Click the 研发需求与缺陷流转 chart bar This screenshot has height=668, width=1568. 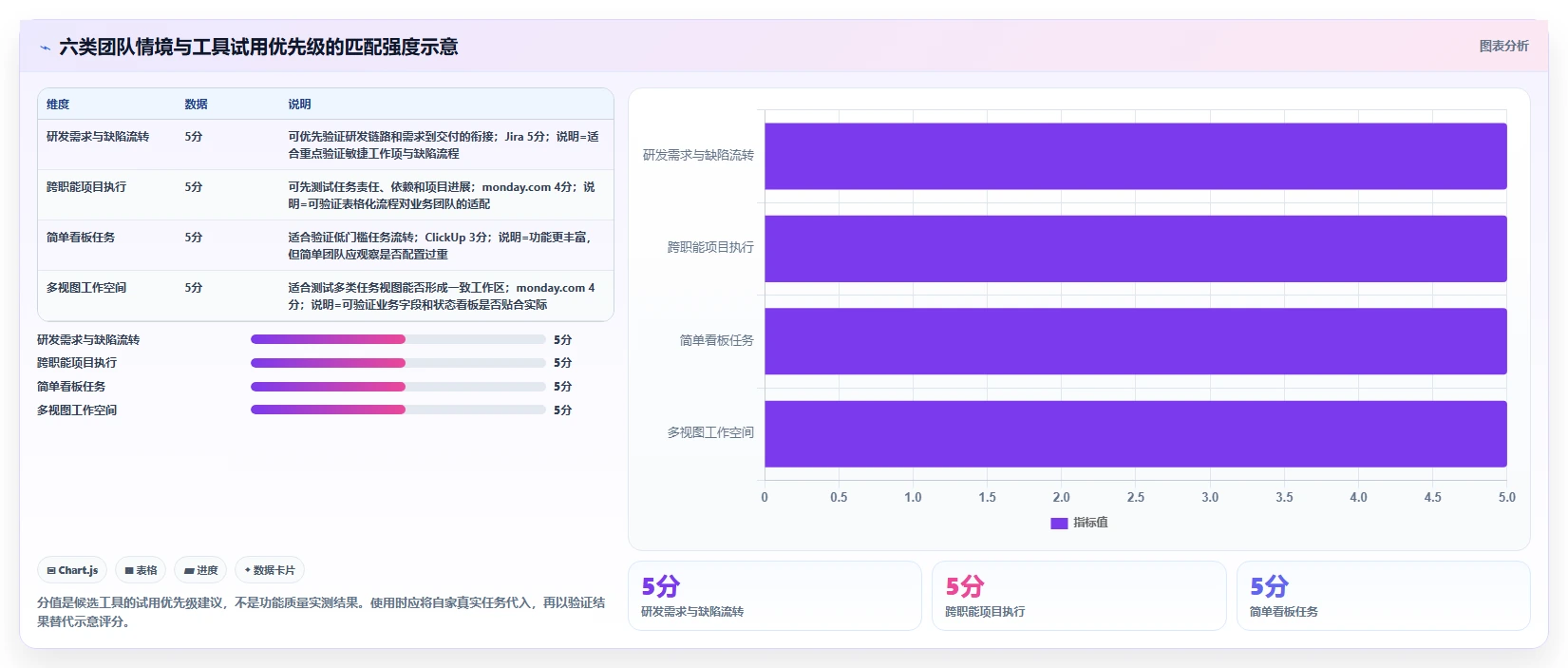(x=1136, y=156)
